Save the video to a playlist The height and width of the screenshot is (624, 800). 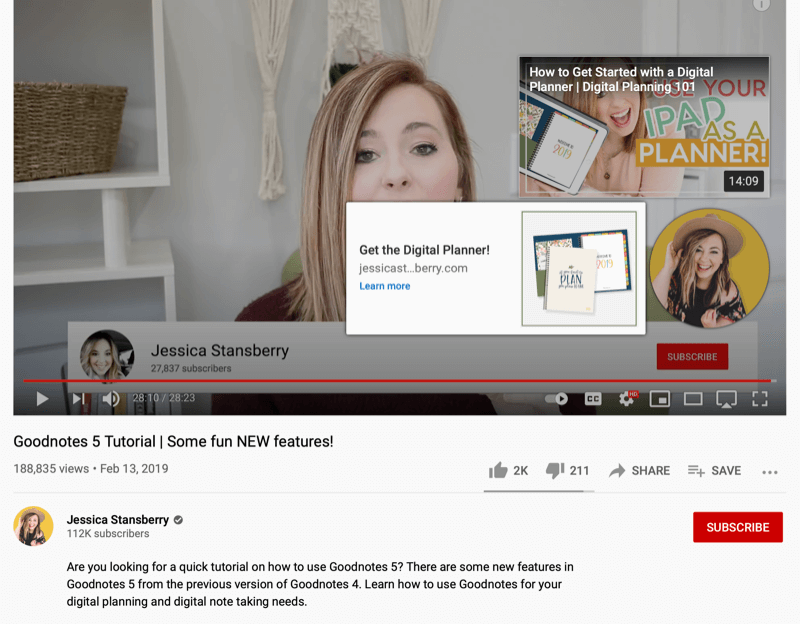pos(714,470)
